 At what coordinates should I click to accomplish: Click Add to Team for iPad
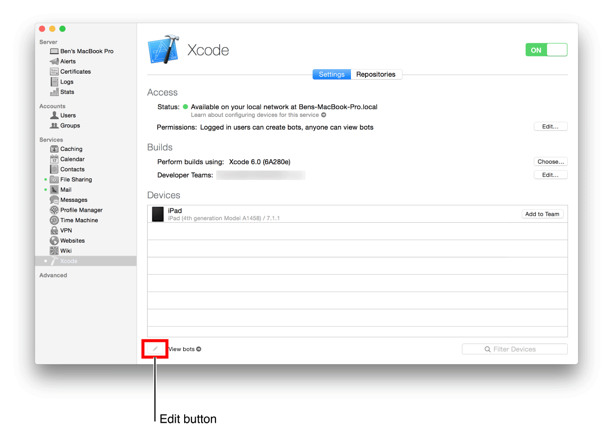(x=542, y=214)
